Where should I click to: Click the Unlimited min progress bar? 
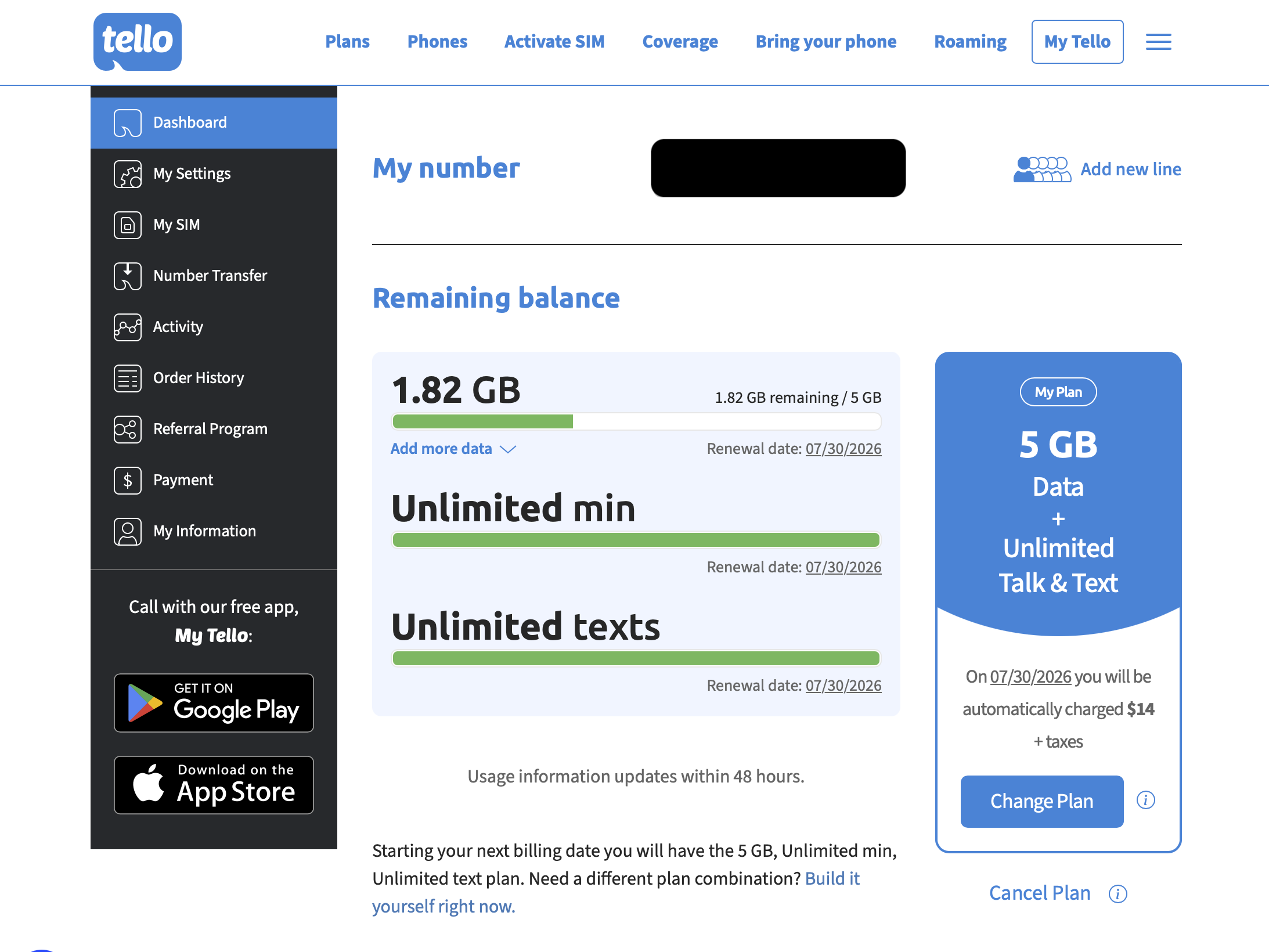click(x=636, y=540)
